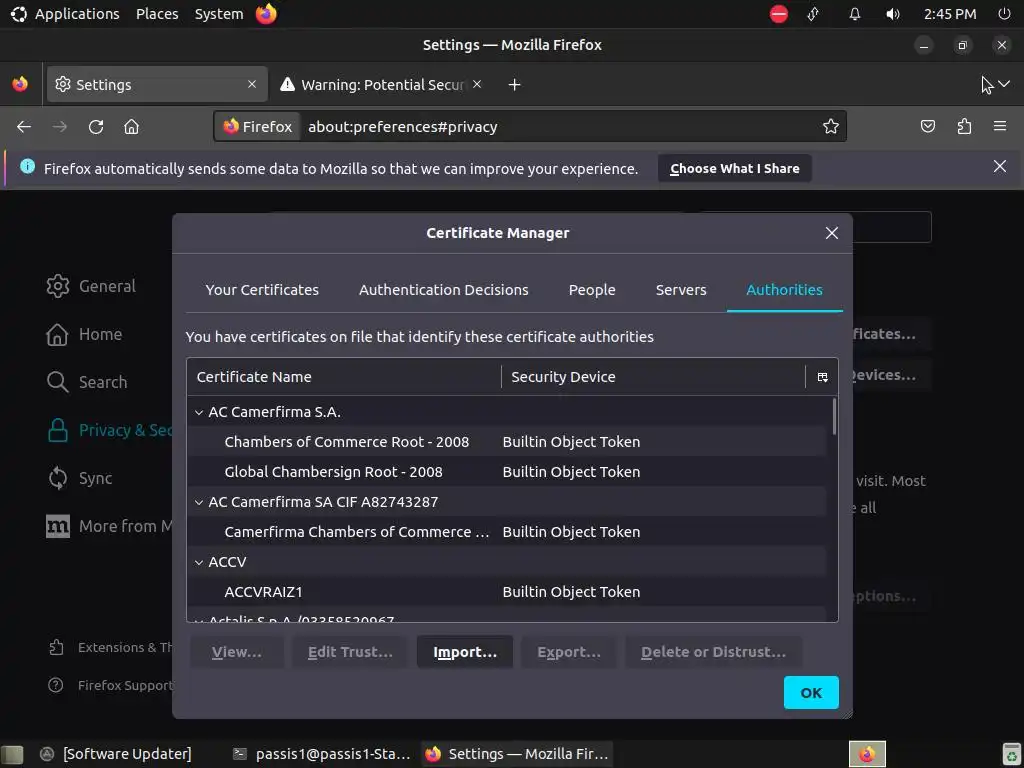Screen dimensions: 1024x768
Task: Click the View... button
Action: click(x=236, y=652)
